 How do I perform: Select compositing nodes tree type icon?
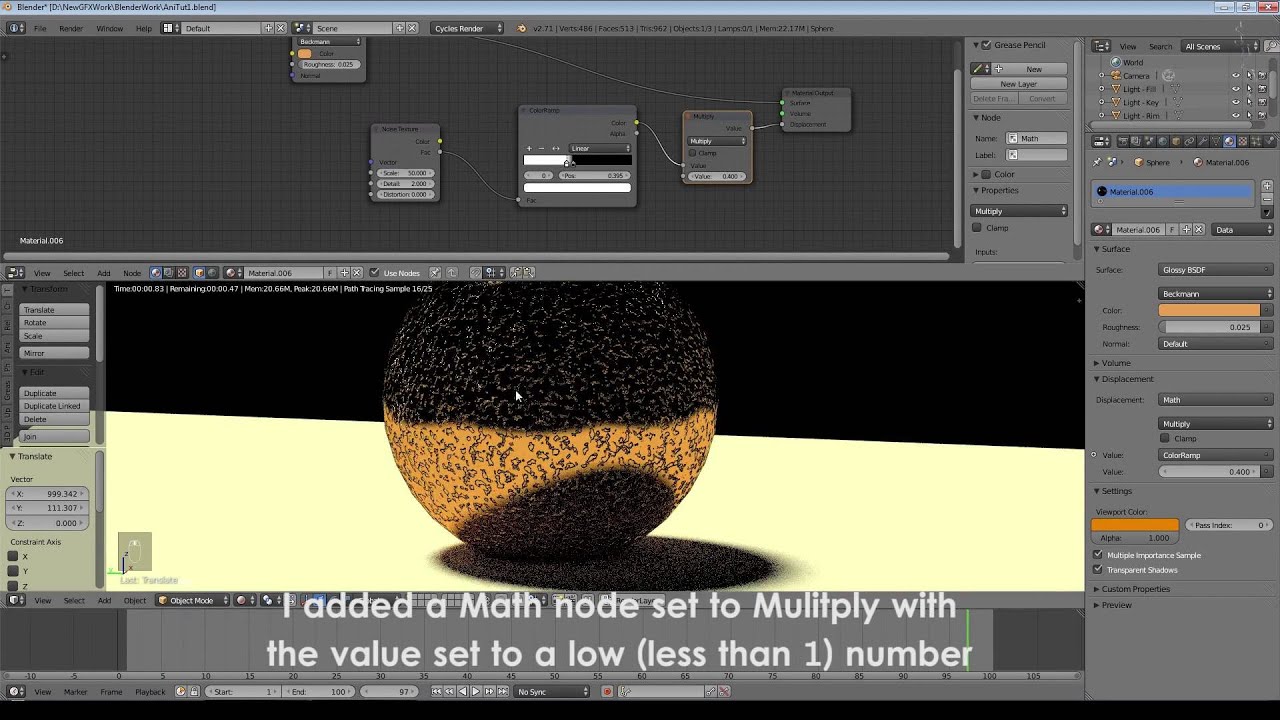[168, 272]
